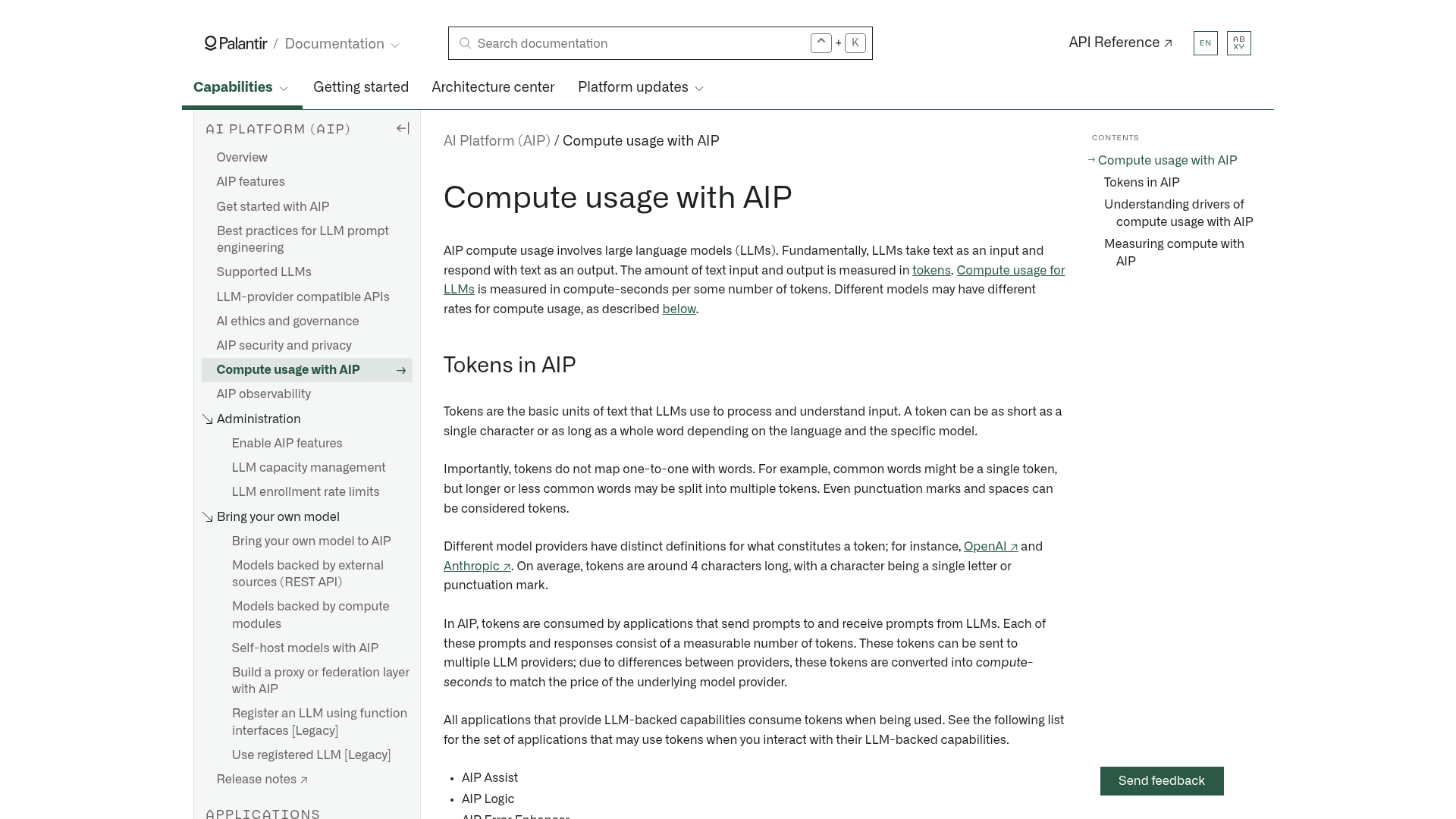The height and width of the screenshot is (819, 1456).
Task: Collapse the Bring your own model section
Action: pos(208,517)
